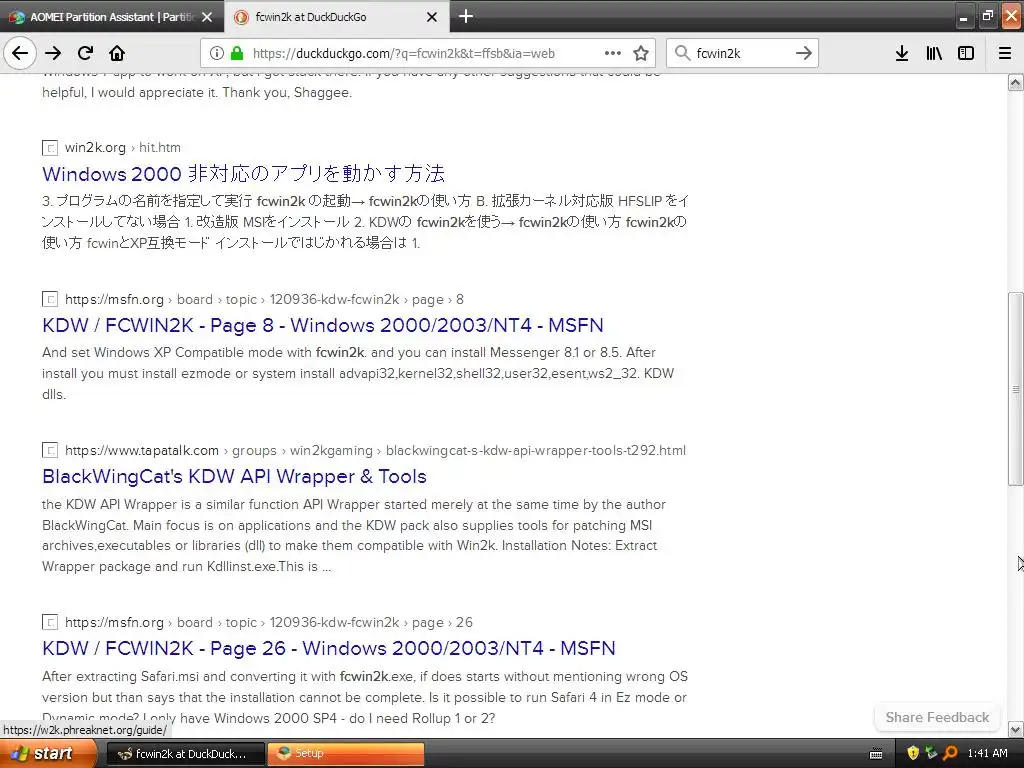Submit search bar query with arrow
The height and width of the screenshot is (768, 1024).
(x=804, y=53)
